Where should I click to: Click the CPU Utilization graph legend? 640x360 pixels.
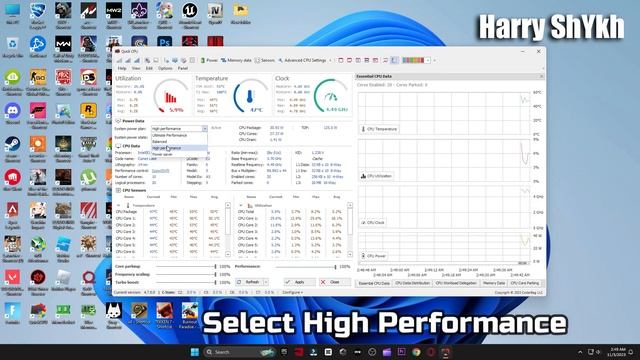[x=376, y=176]
